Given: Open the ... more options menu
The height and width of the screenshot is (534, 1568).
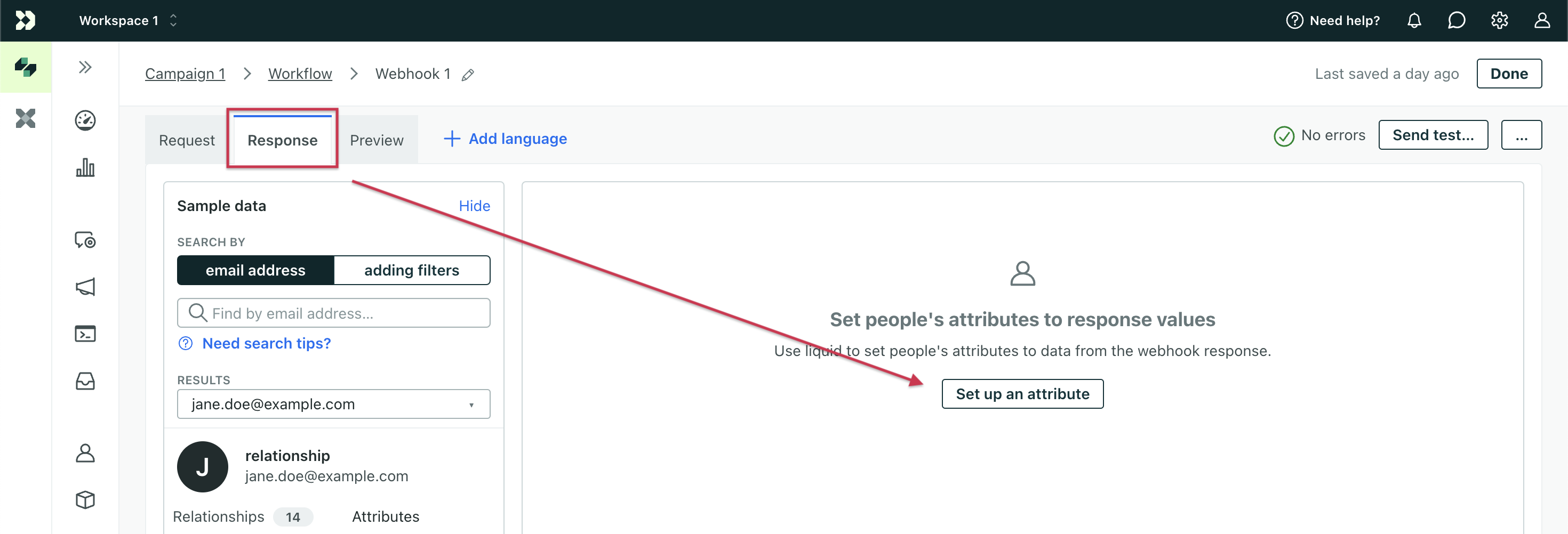Looking at the screenshot, I should 1521,135.
